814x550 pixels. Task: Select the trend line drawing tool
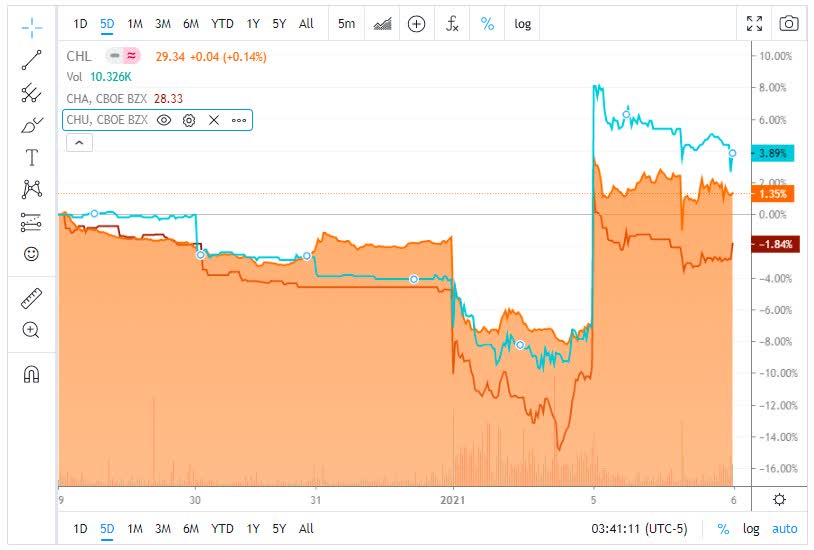click(x=31, y=60)
